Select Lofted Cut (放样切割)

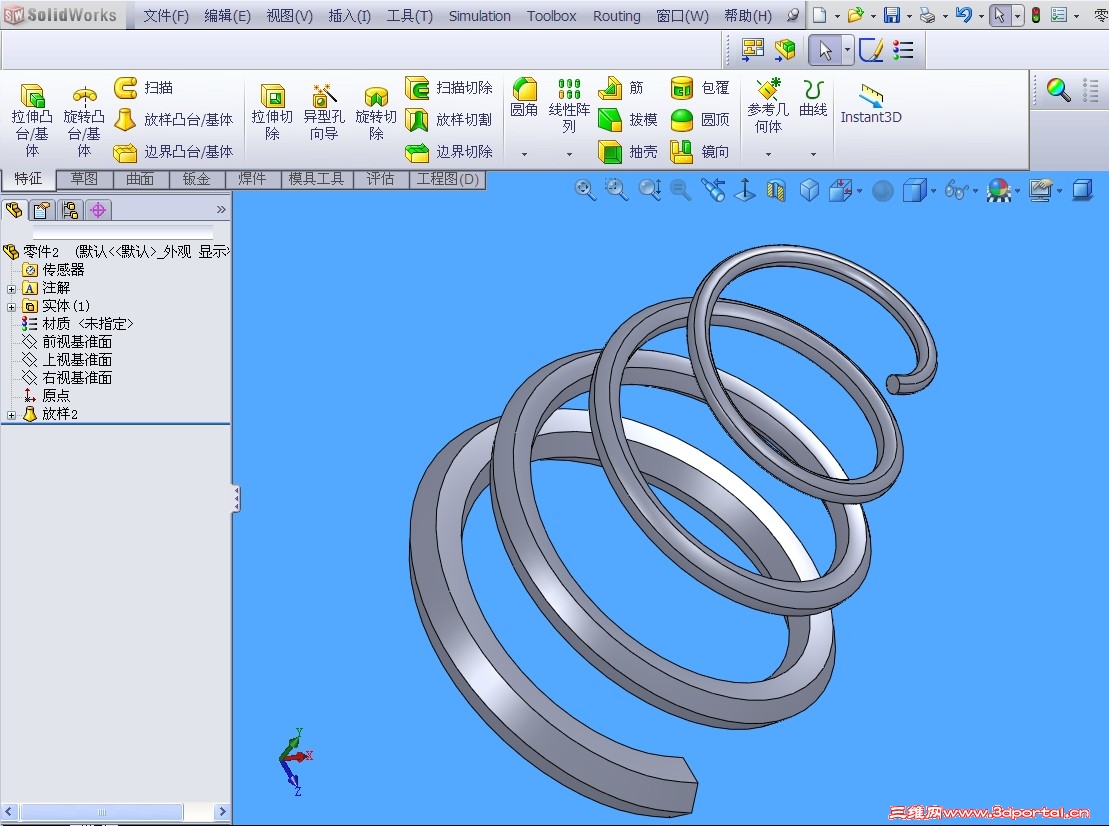[x=448, y=120]
